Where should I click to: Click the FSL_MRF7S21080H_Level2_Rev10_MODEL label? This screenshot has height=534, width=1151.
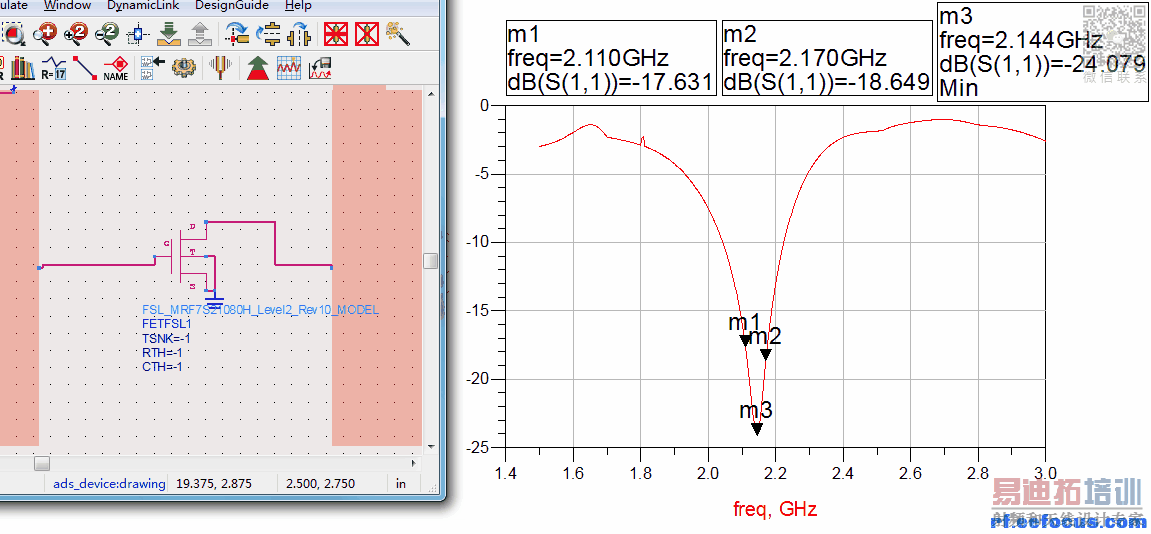coord(261,310)
